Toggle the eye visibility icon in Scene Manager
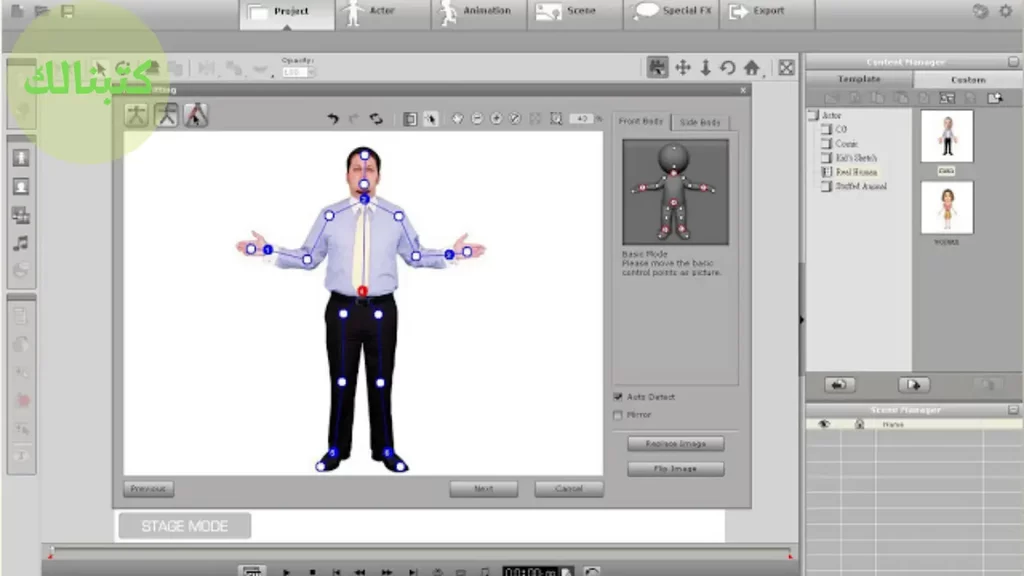This screenshot has width=1024, height=576. pyautogui.click(x=825, y=424)
